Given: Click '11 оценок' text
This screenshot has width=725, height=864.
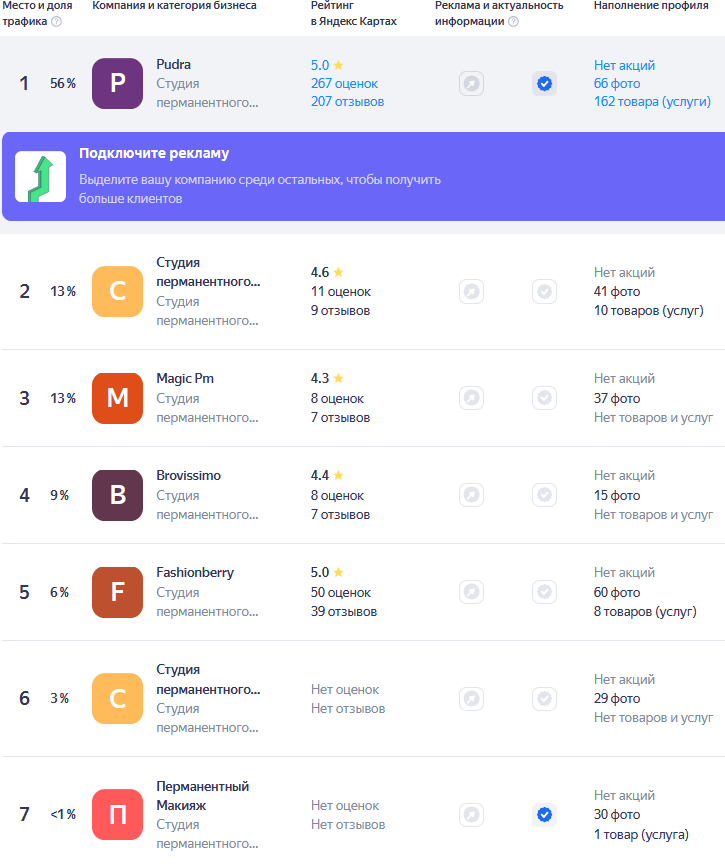Looking at the screenshot, I should [x=340, y=291].
